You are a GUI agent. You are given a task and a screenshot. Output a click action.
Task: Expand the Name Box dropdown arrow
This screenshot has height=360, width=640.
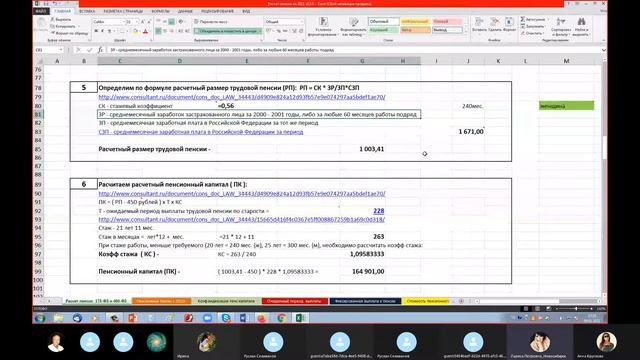pyautogui.click(x=61, y=50)
